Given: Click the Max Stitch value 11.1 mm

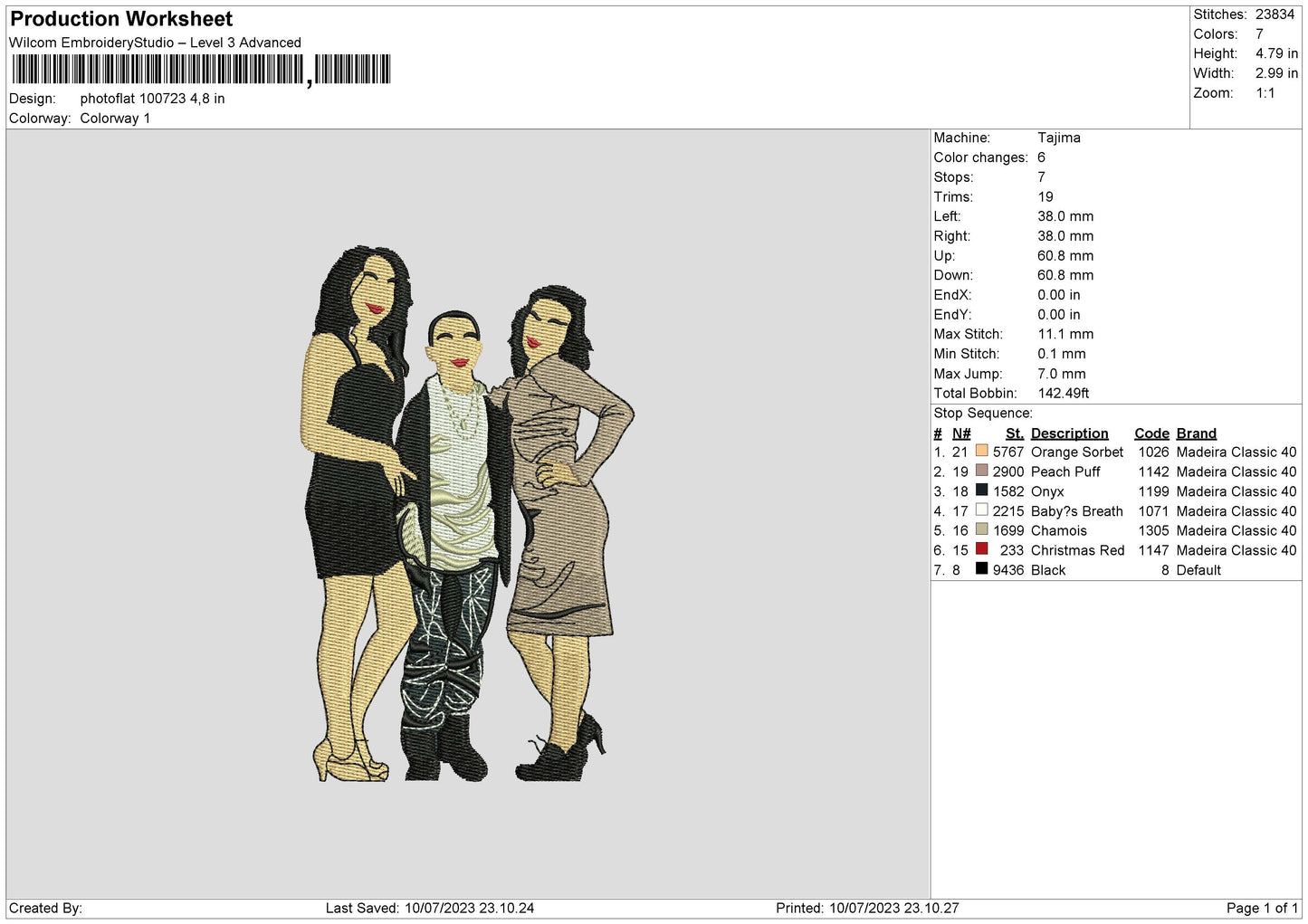Looking at the screenshot, I should click(x=1065, y=334).
